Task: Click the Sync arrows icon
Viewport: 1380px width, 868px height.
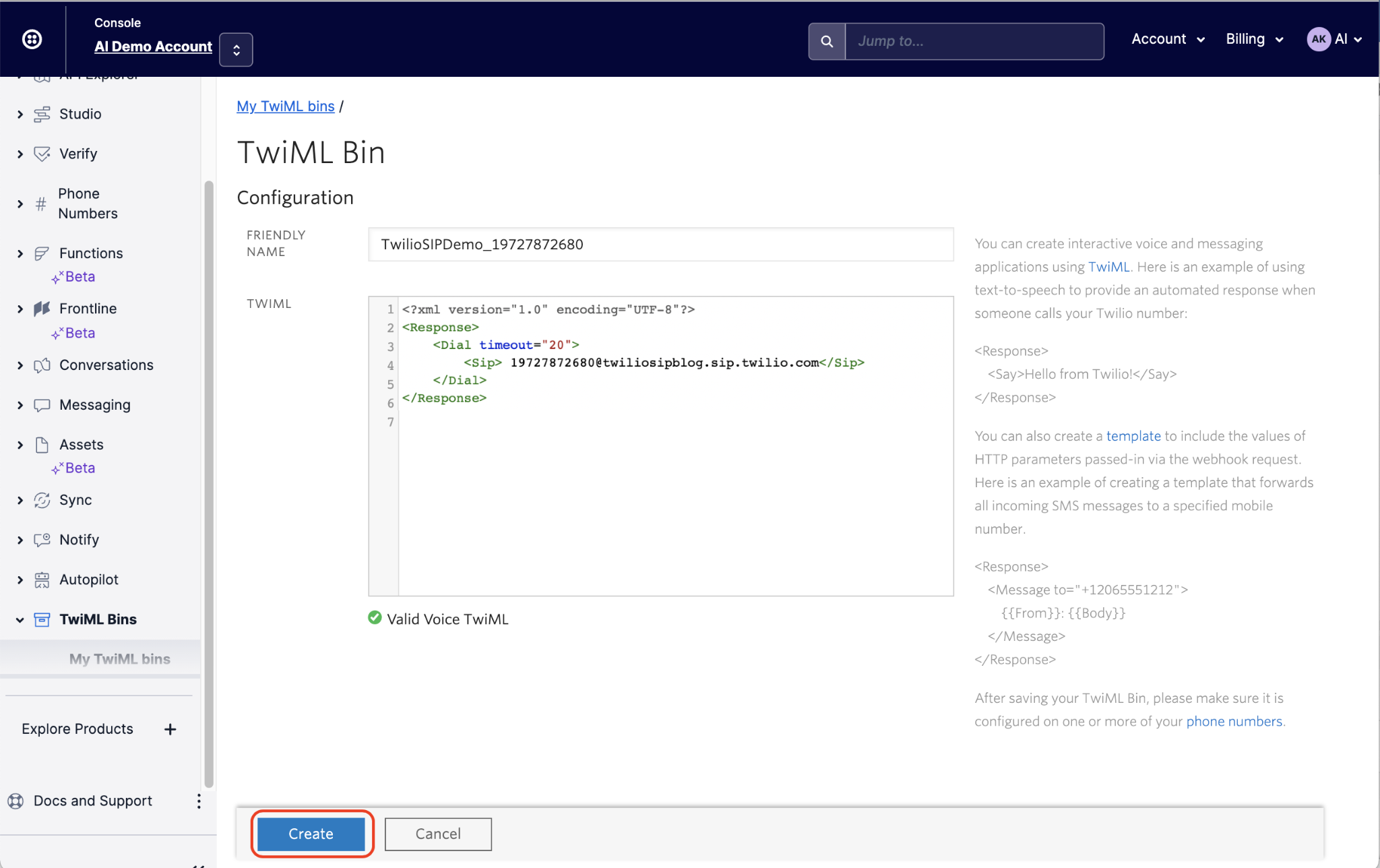Action: coord(42,500)
